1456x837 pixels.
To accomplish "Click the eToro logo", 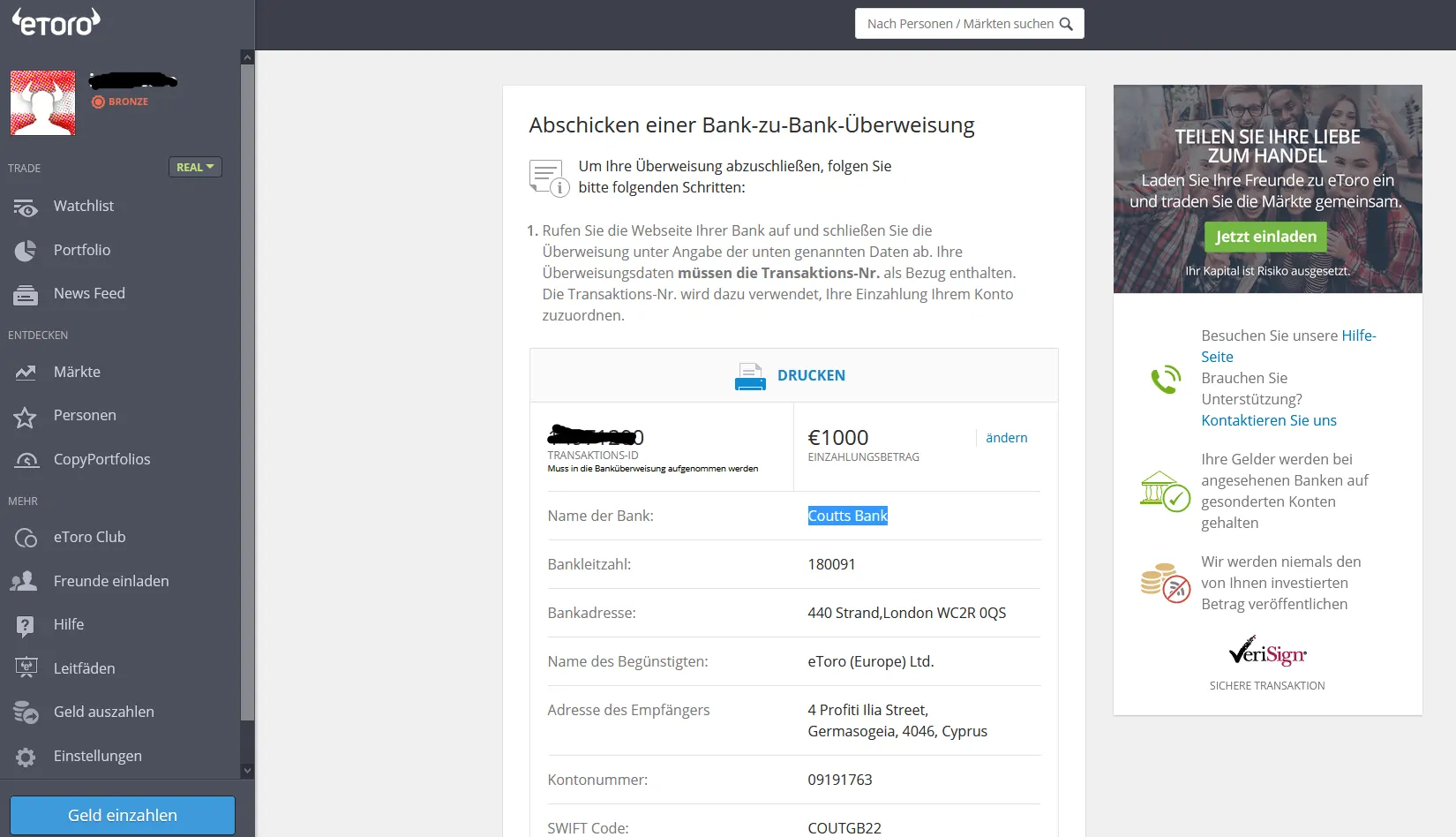I will [56, 22].
